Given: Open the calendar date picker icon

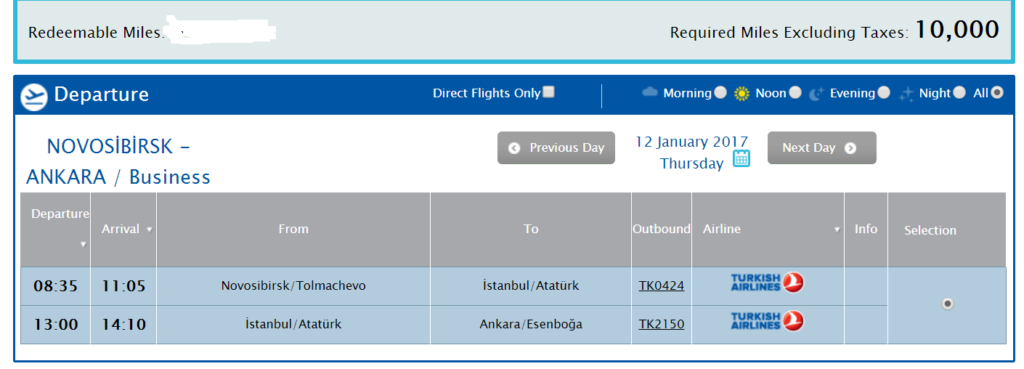Looking at the screenshot, I should point(741,159).
